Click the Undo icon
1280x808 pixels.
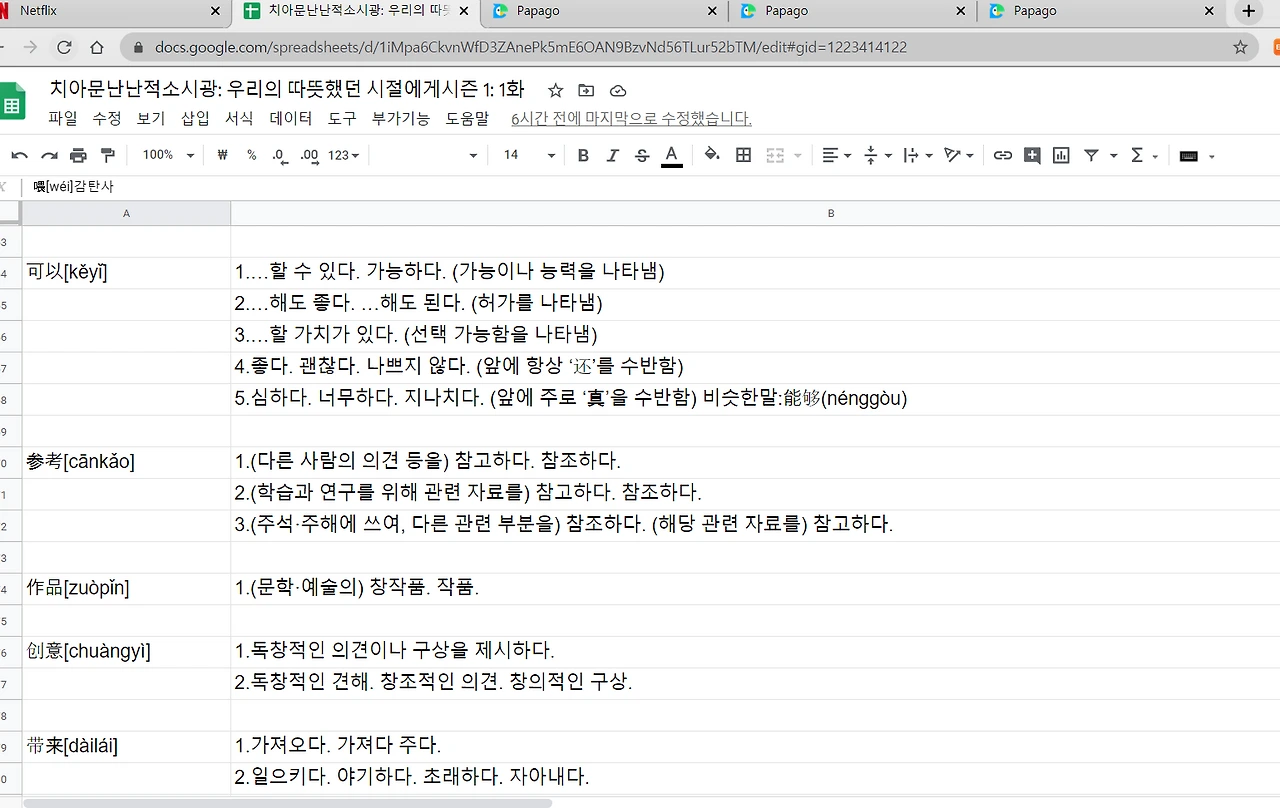click(x=18, y=155)
